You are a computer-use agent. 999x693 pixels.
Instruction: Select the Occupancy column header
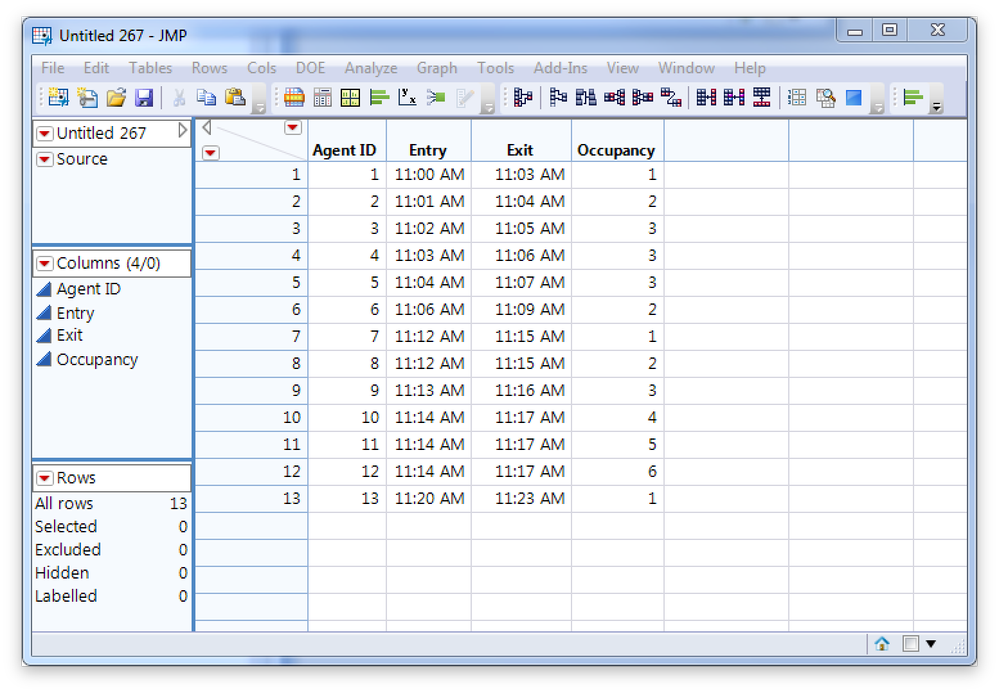coord(616,150)
